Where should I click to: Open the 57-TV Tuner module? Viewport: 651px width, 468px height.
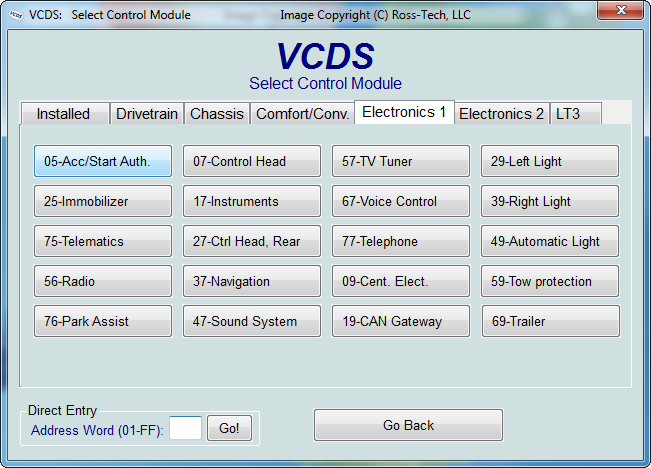point(401,161)
